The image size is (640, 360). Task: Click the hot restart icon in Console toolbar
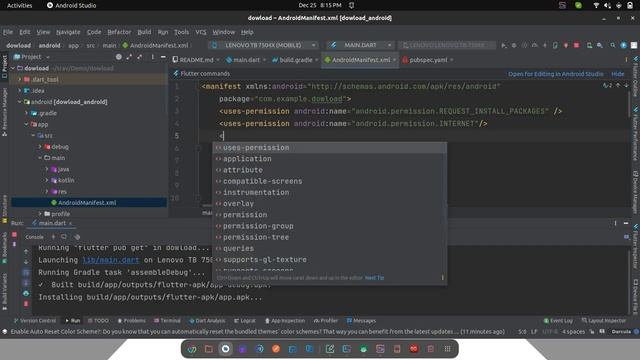click(64, 237)
